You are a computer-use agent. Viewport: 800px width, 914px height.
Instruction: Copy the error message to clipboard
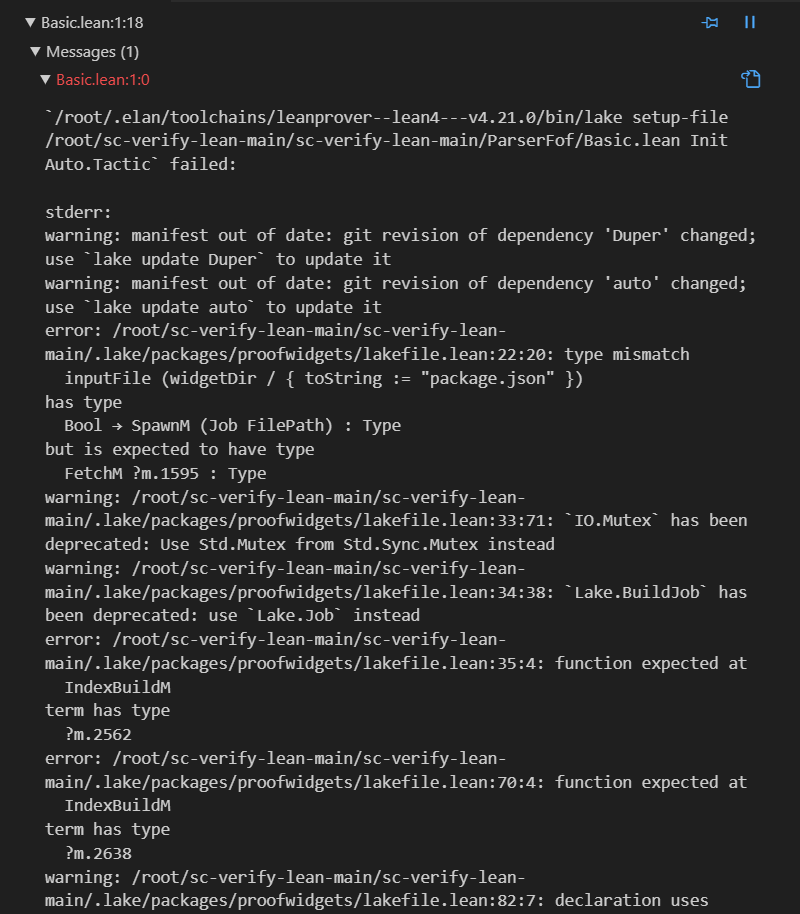click(751, 79)
